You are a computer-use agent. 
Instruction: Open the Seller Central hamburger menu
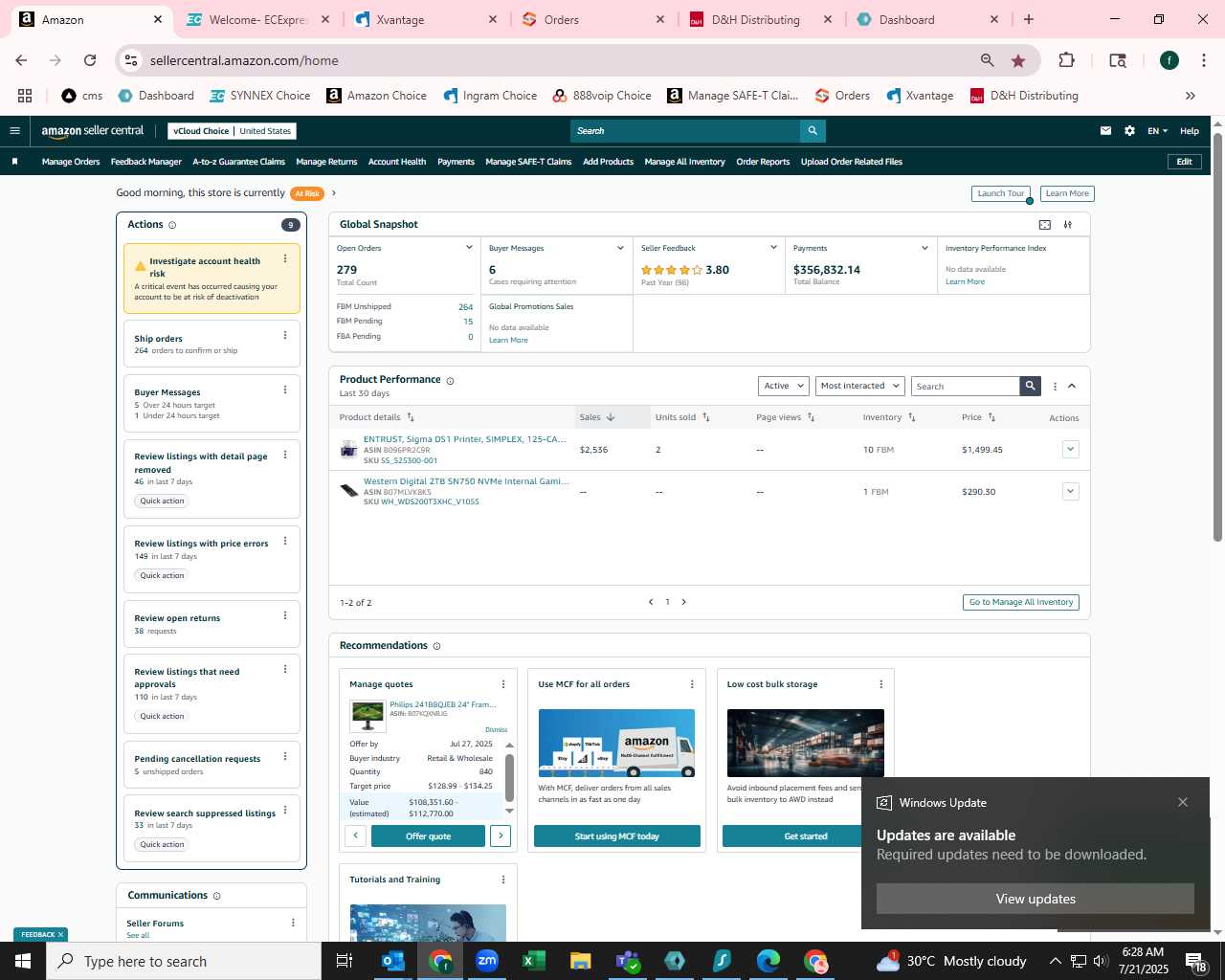[x=14, y=131]
